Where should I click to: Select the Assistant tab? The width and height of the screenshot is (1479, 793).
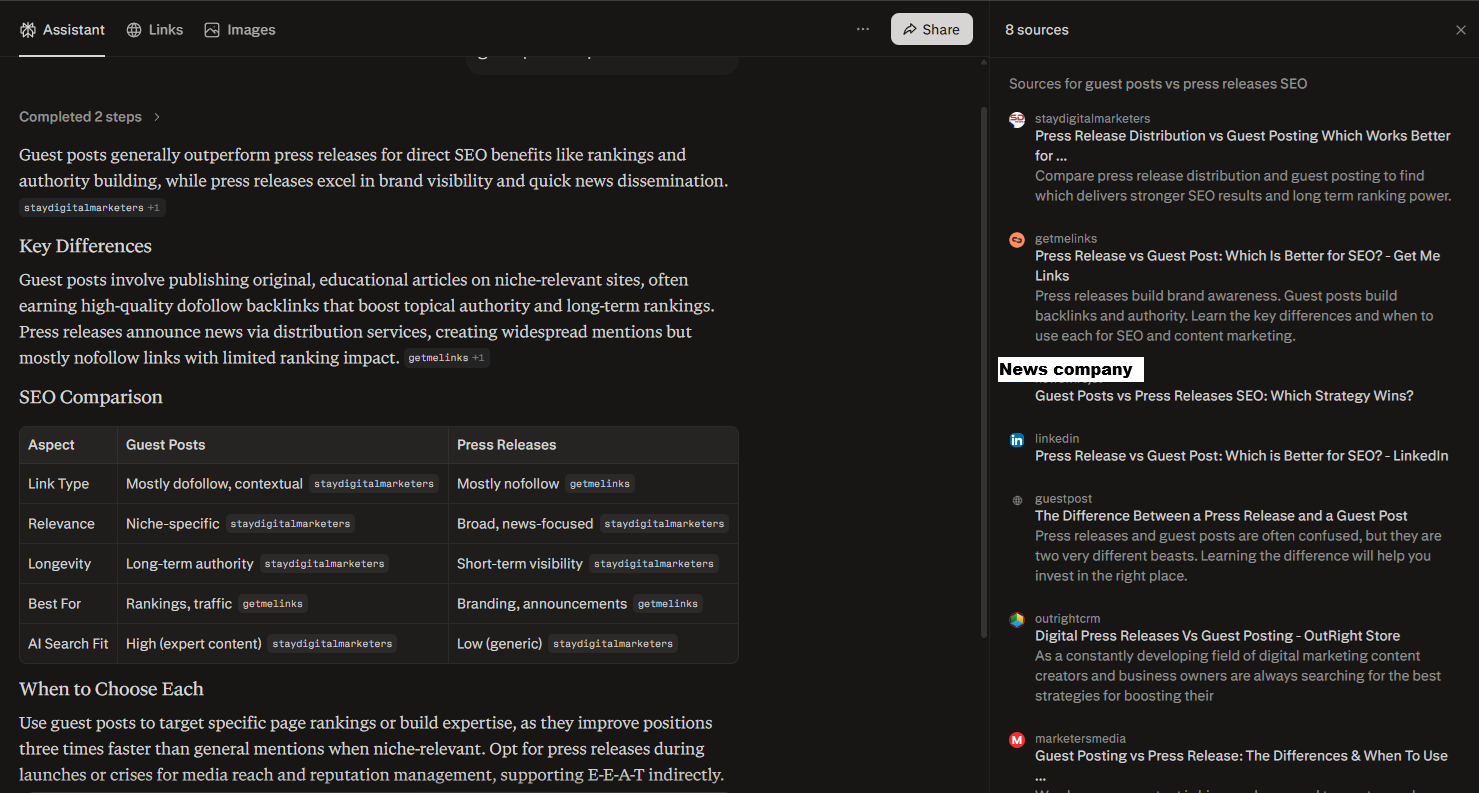point(62,30)
